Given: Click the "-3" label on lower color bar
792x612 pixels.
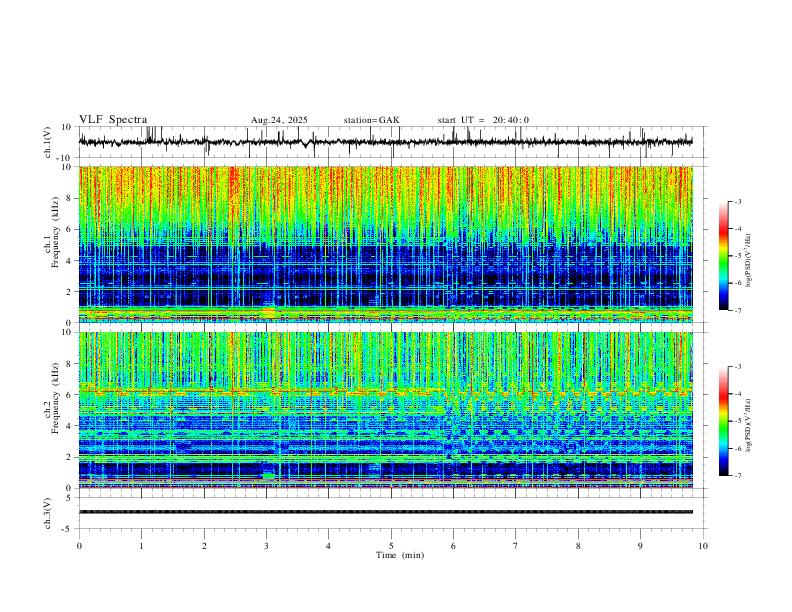Looking at the screenshot, I should click(737, 367).
